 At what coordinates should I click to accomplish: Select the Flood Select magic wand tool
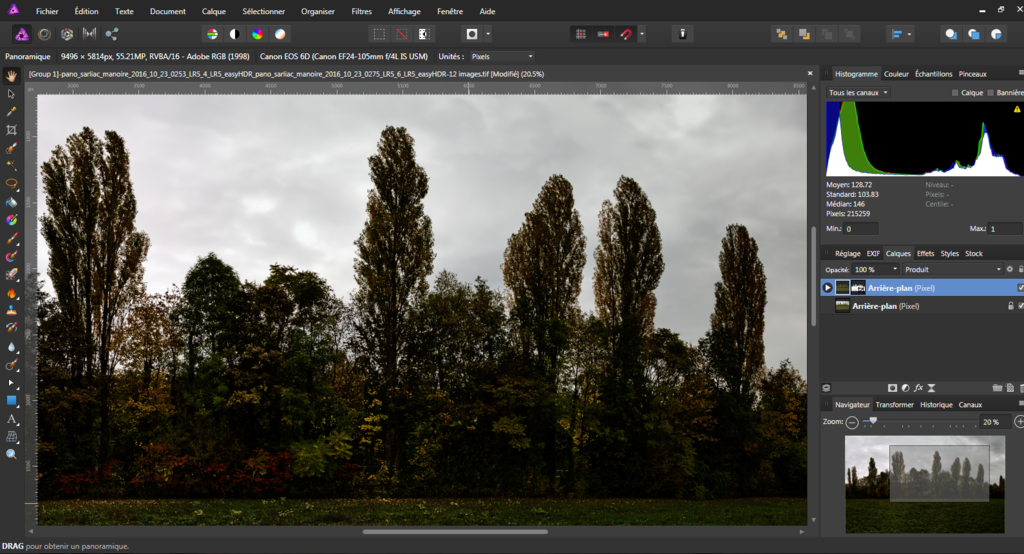(x=11, y=166)
